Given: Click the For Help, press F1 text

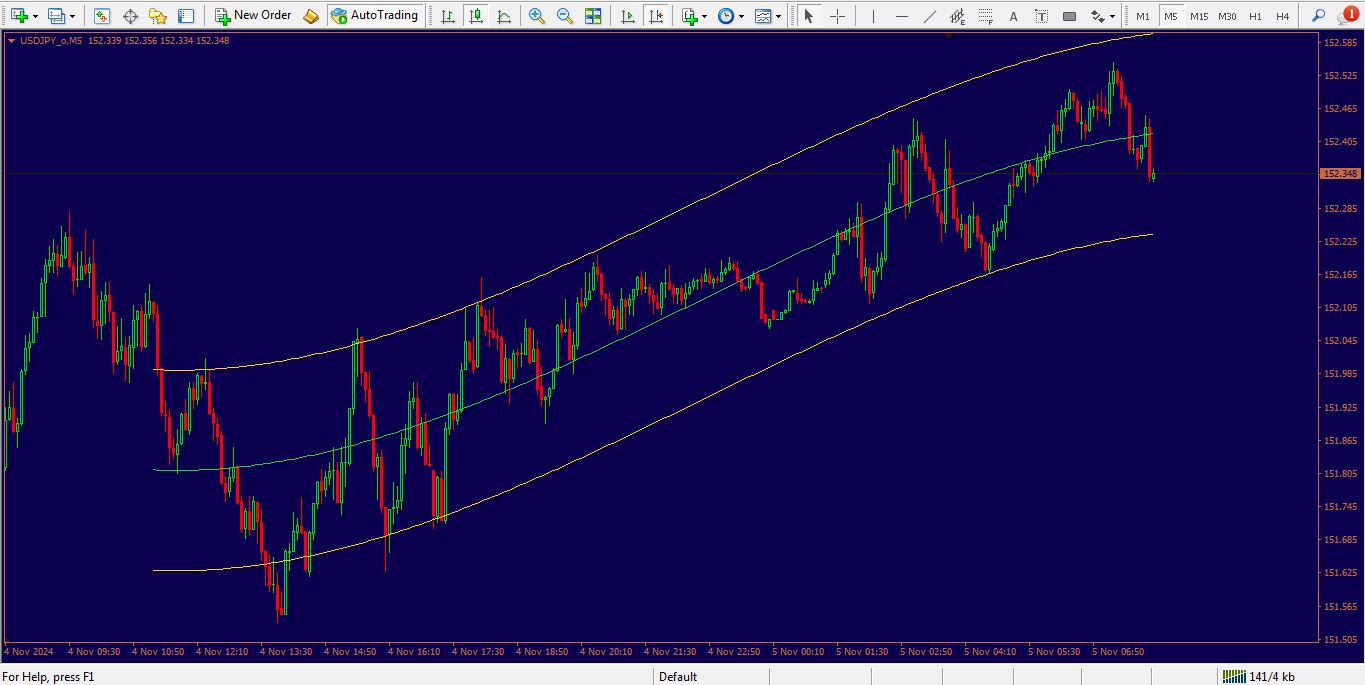Looking at the screenshot, I should click(48, 677).
